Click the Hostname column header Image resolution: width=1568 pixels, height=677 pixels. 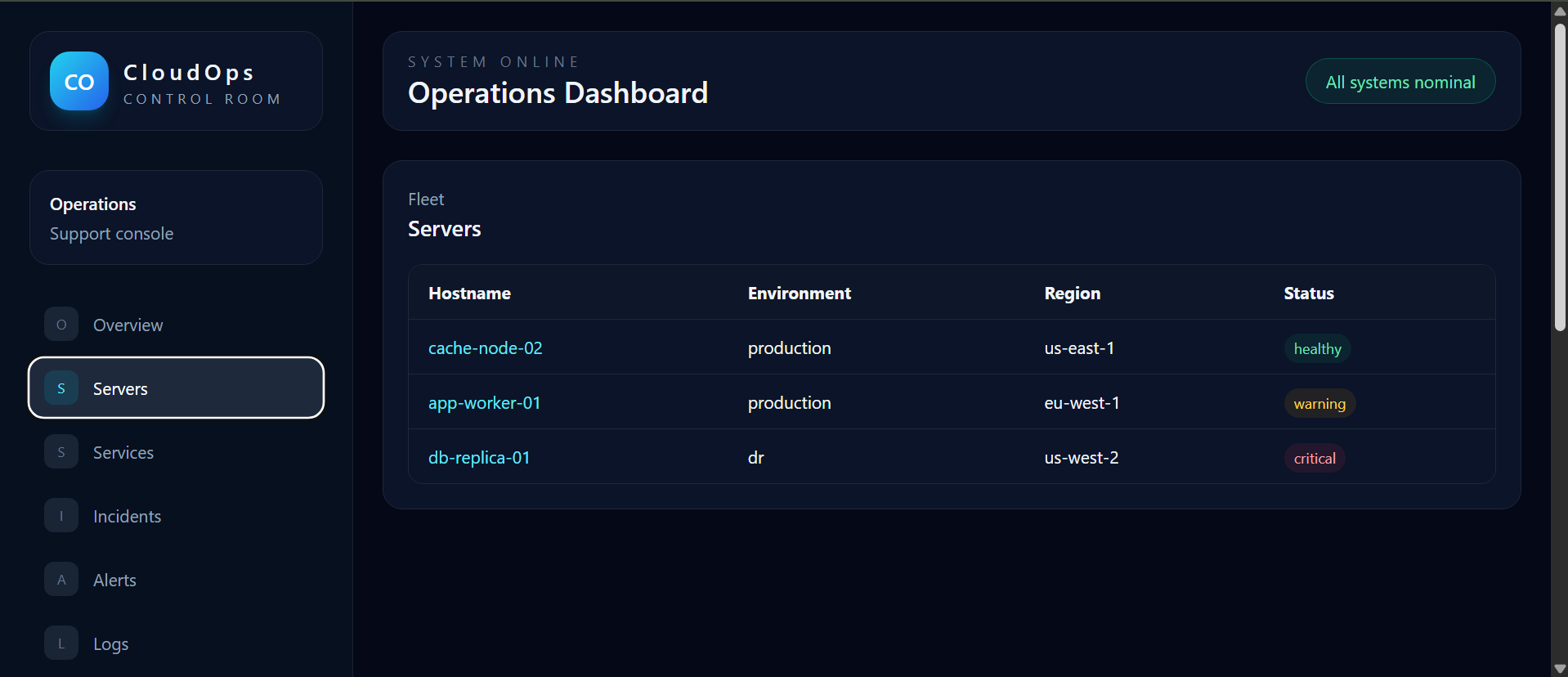coord(469,293)
